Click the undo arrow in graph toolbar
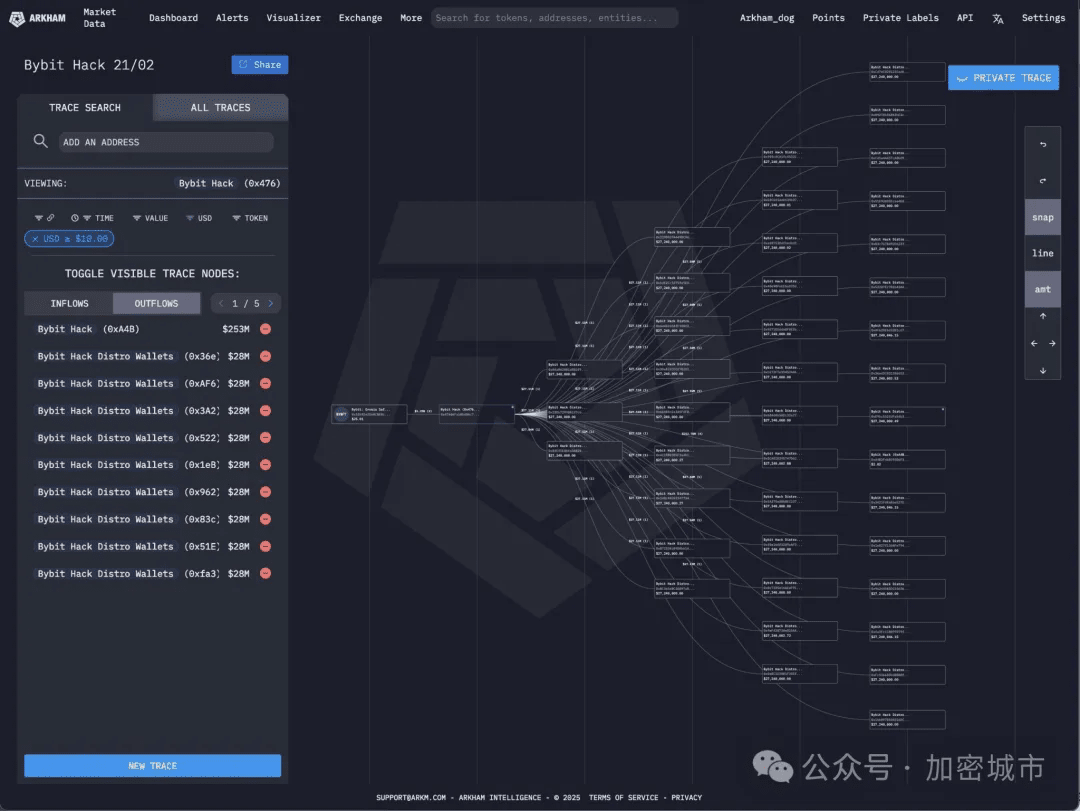 coord(1042,145)
